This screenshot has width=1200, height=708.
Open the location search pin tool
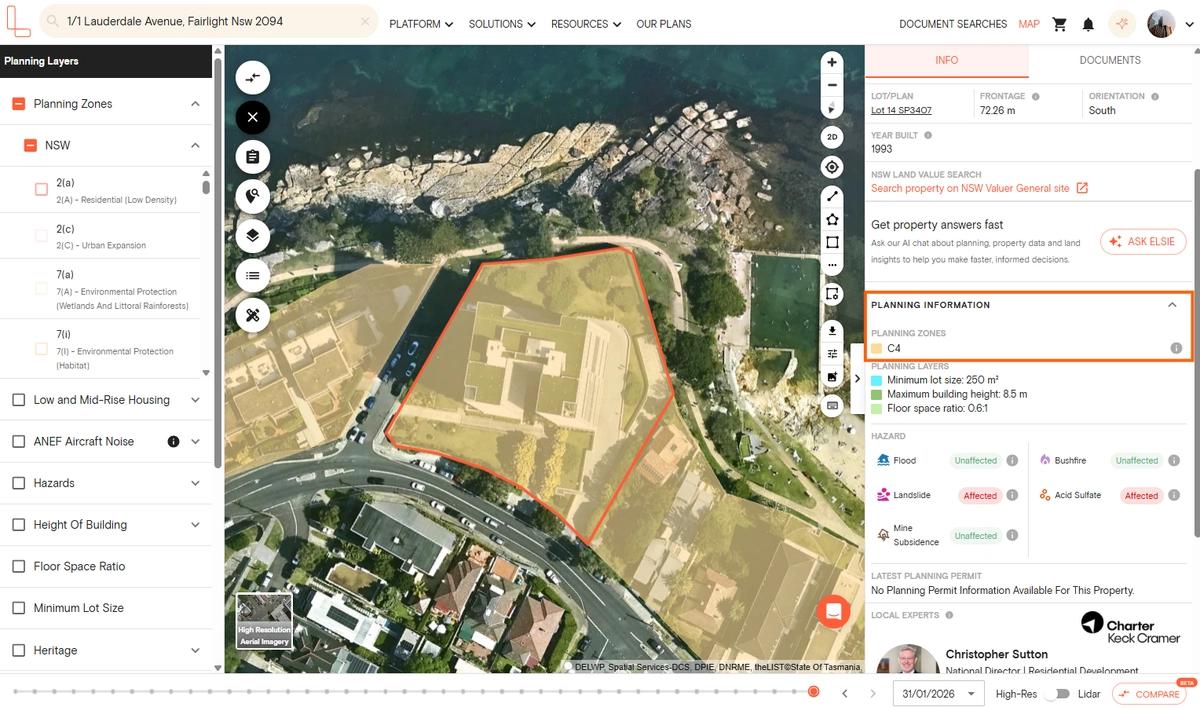tap(252, 197)
